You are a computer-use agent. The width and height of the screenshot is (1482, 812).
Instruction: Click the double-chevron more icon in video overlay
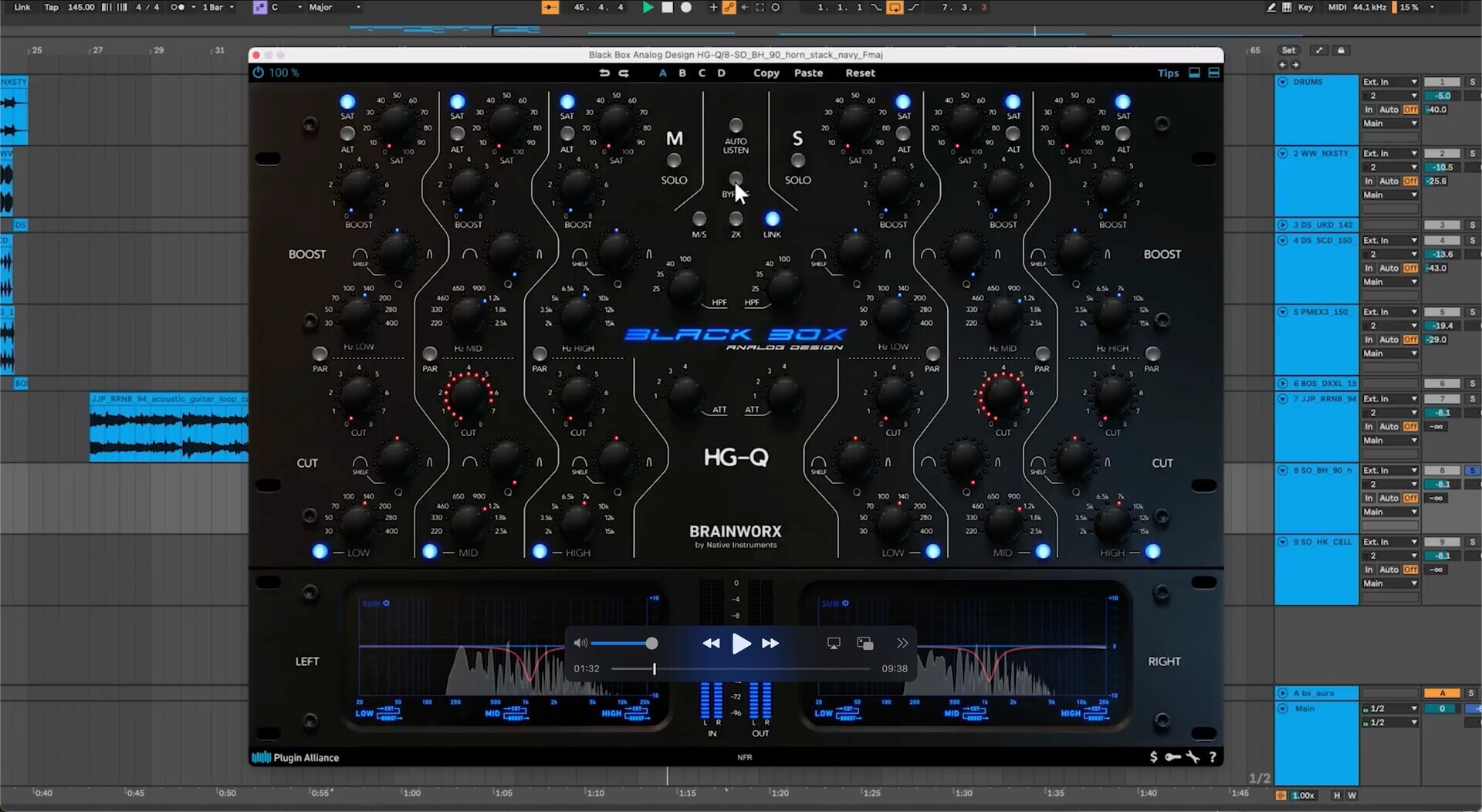pos(902,643)
